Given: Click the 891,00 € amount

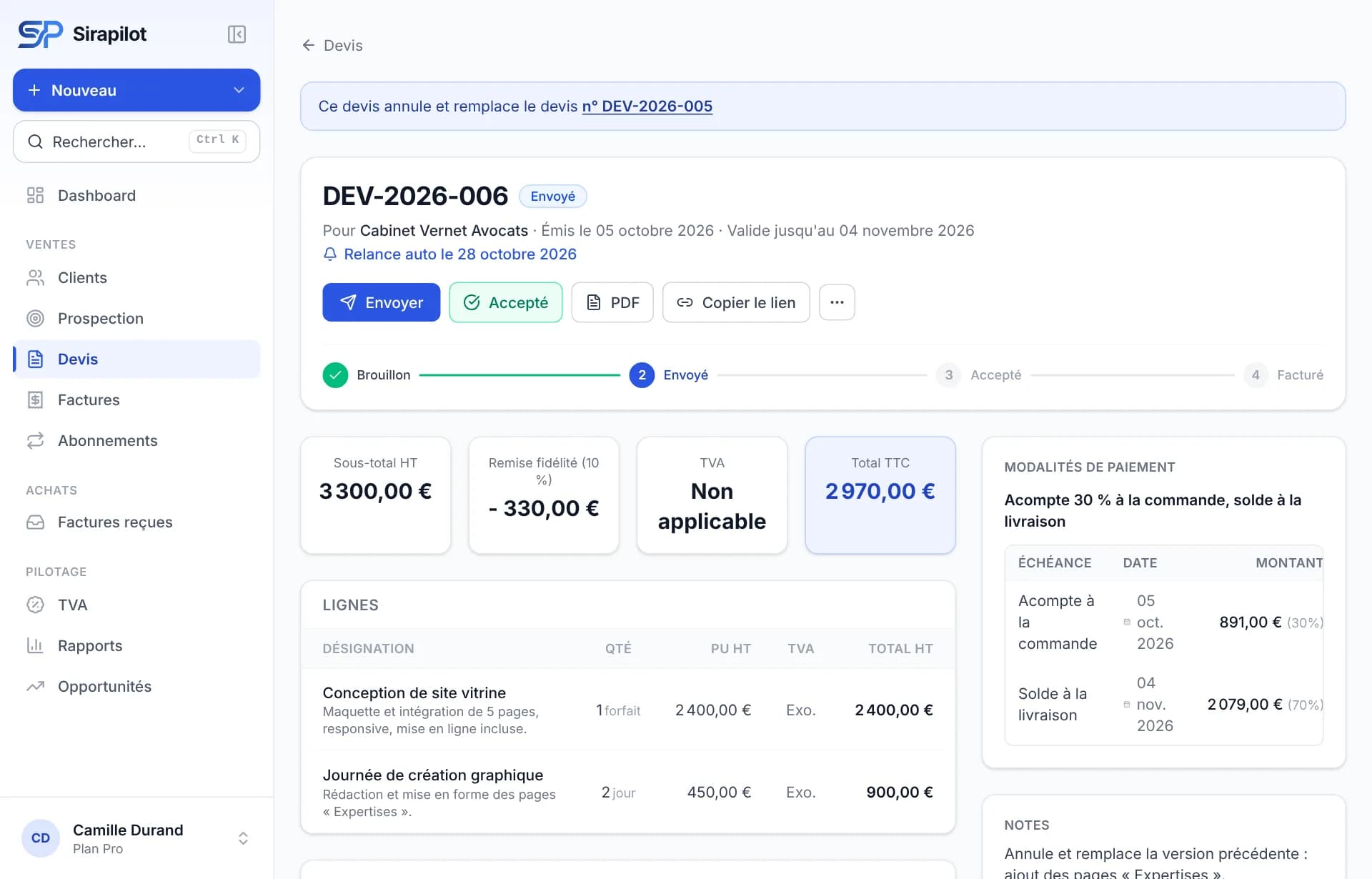Looking at the screenshot, I should [1250, 622].
